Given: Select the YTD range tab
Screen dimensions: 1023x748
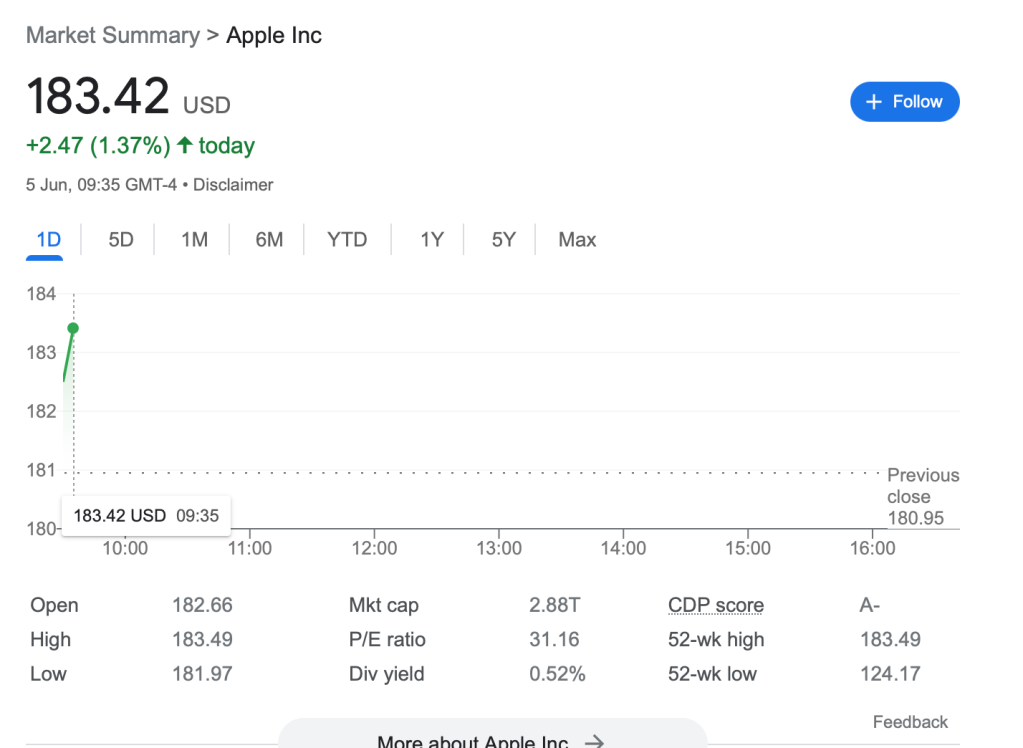Looking at the screenshot, I should pos(347,240).
